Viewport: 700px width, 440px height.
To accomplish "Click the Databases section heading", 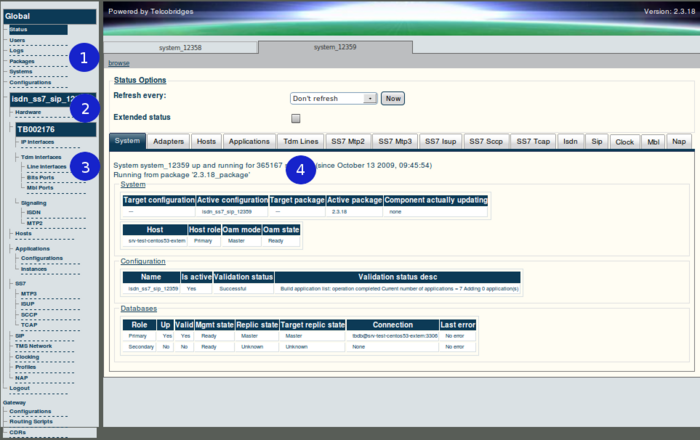I will (x=139, y=309).
